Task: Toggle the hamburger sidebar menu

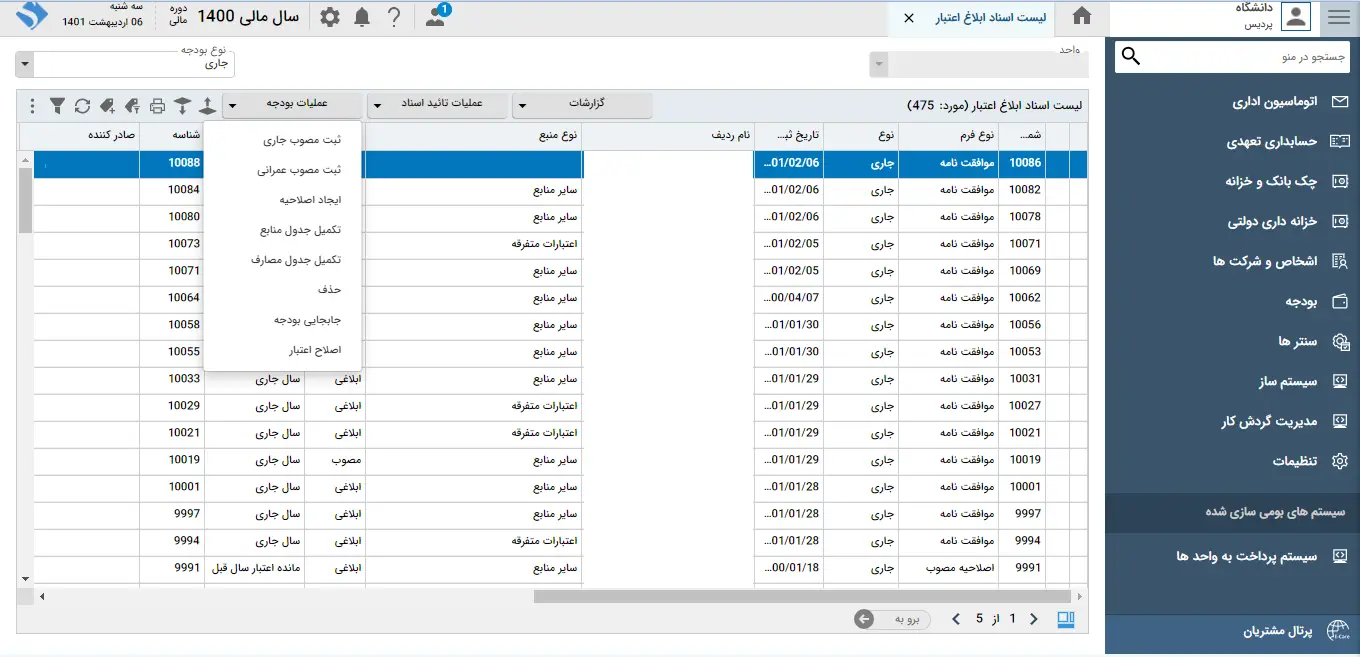Action: 1338,17
